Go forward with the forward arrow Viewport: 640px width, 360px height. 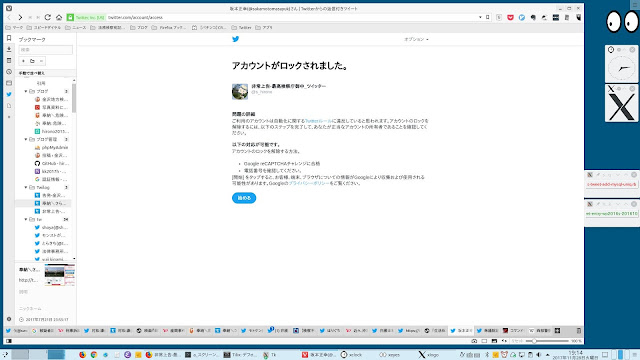click(20, 18)
